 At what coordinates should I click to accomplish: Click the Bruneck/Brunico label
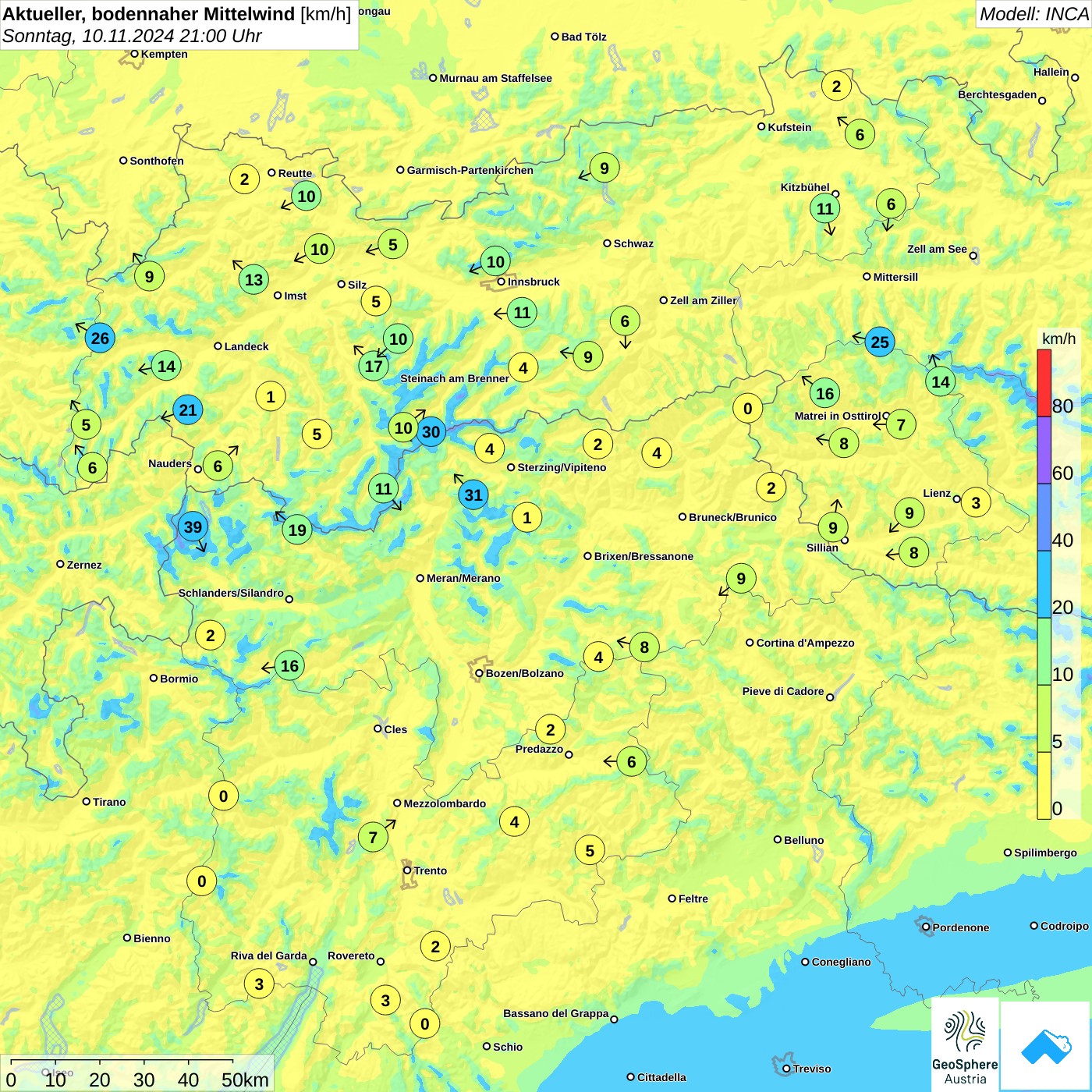(x=732, y=517)
